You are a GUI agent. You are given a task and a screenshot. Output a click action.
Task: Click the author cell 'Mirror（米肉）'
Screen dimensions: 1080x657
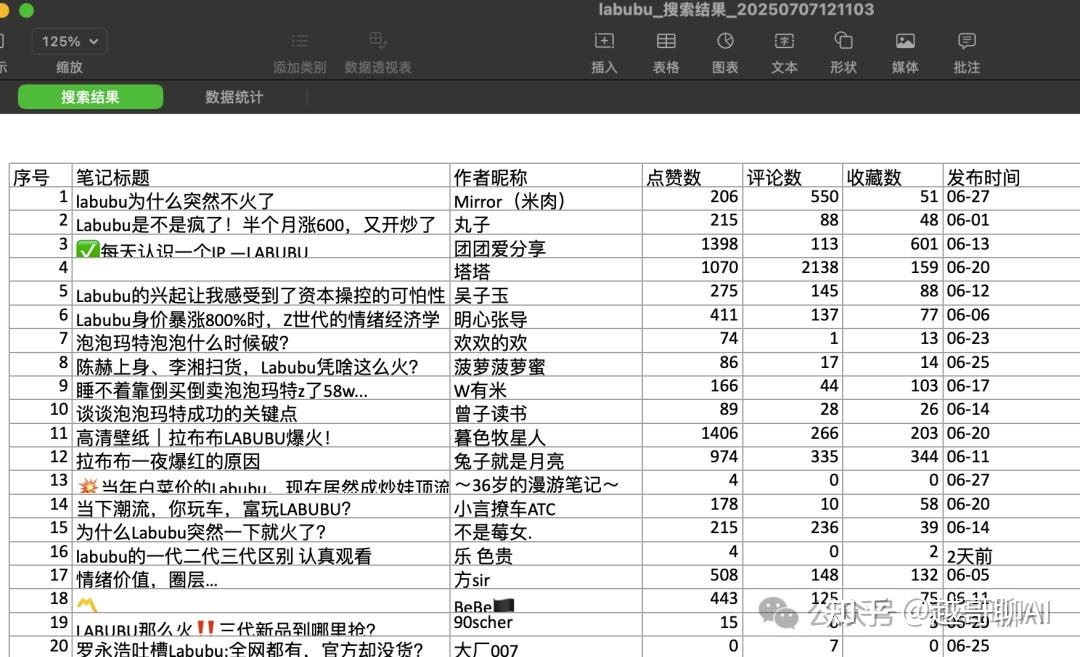pyautogui.click(x=546, y=200)
